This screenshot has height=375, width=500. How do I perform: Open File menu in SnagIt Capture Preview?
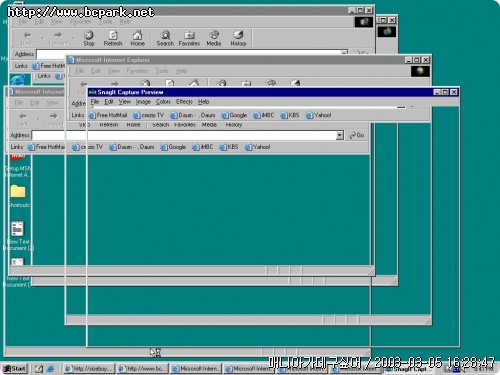(95, 102)
